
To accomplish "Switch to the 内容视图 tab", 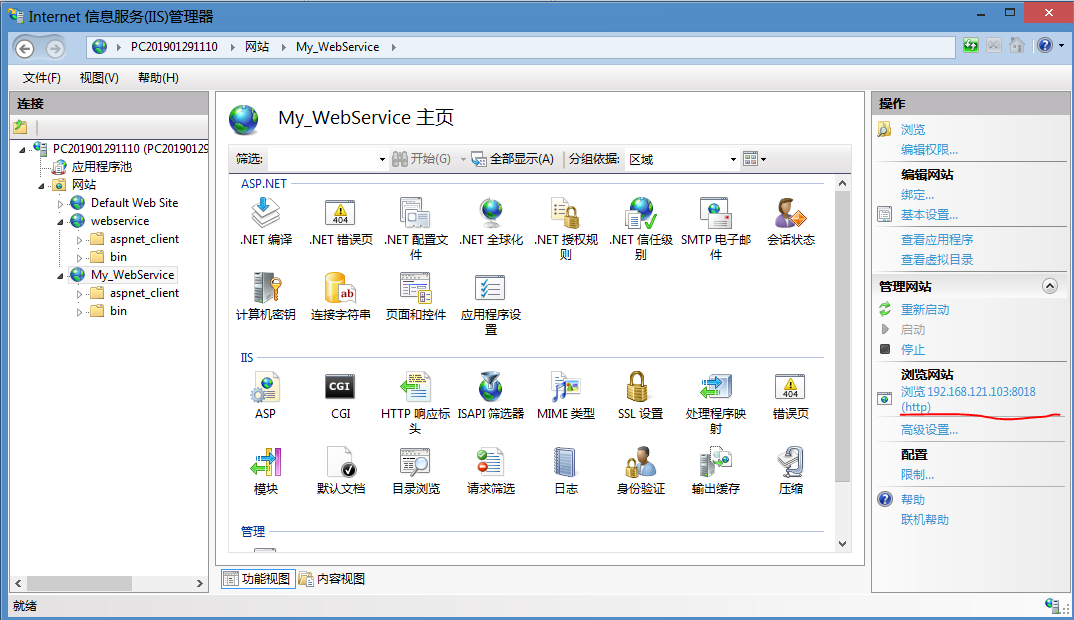I will coord(332,579).
